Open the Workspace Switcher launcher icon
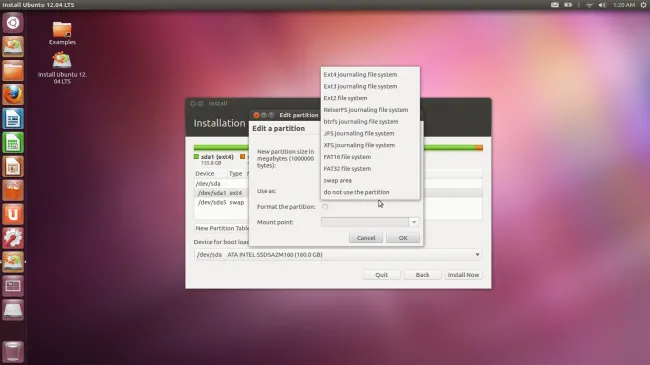The height and width of the screenshot is (365, 650). click(13, 286)
